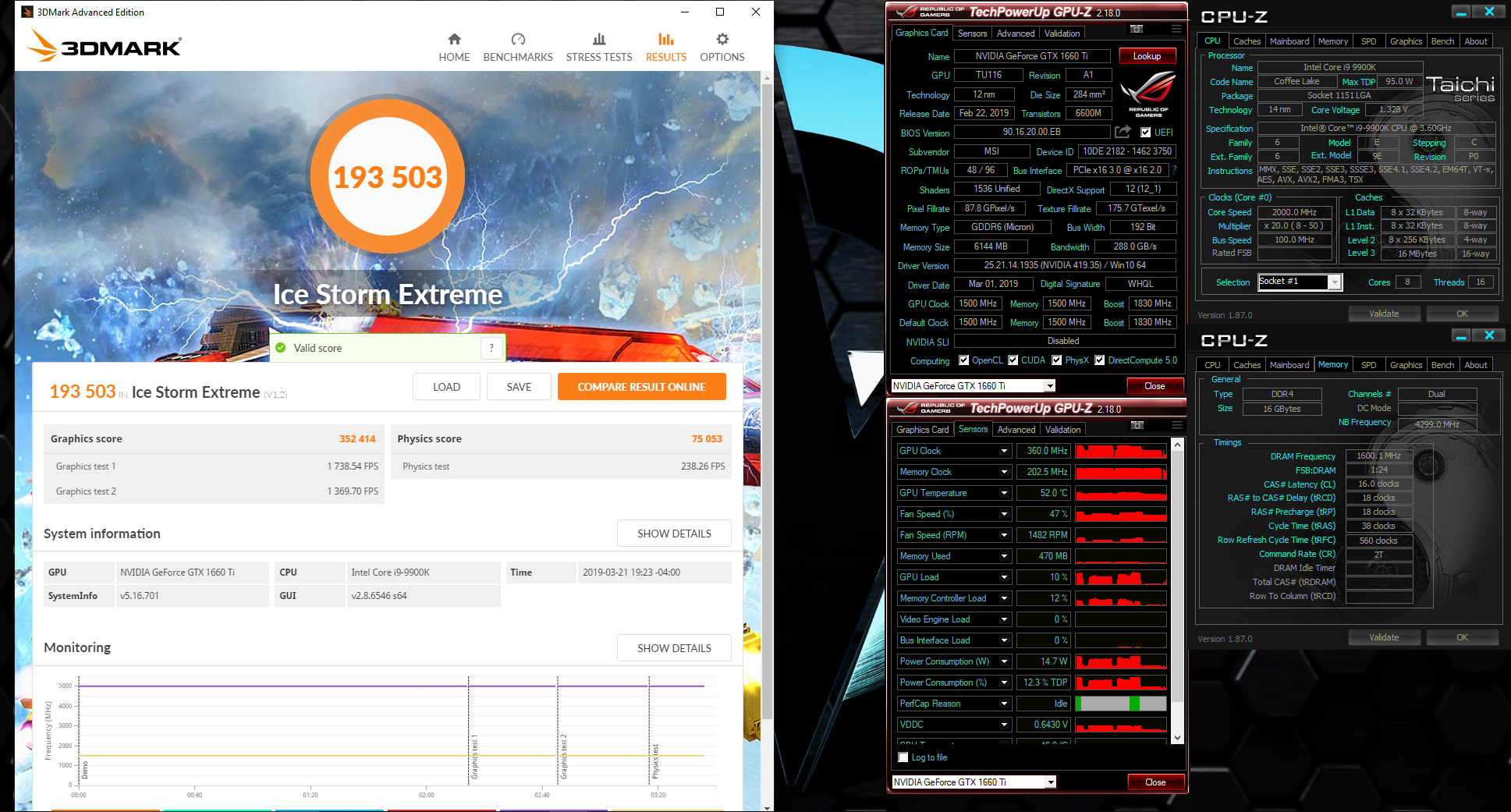The width and height of the screenshot is (1511, 812).
Task: Click the ROG icon in upper GPU-Z title bar
Action: coord(906,12)
